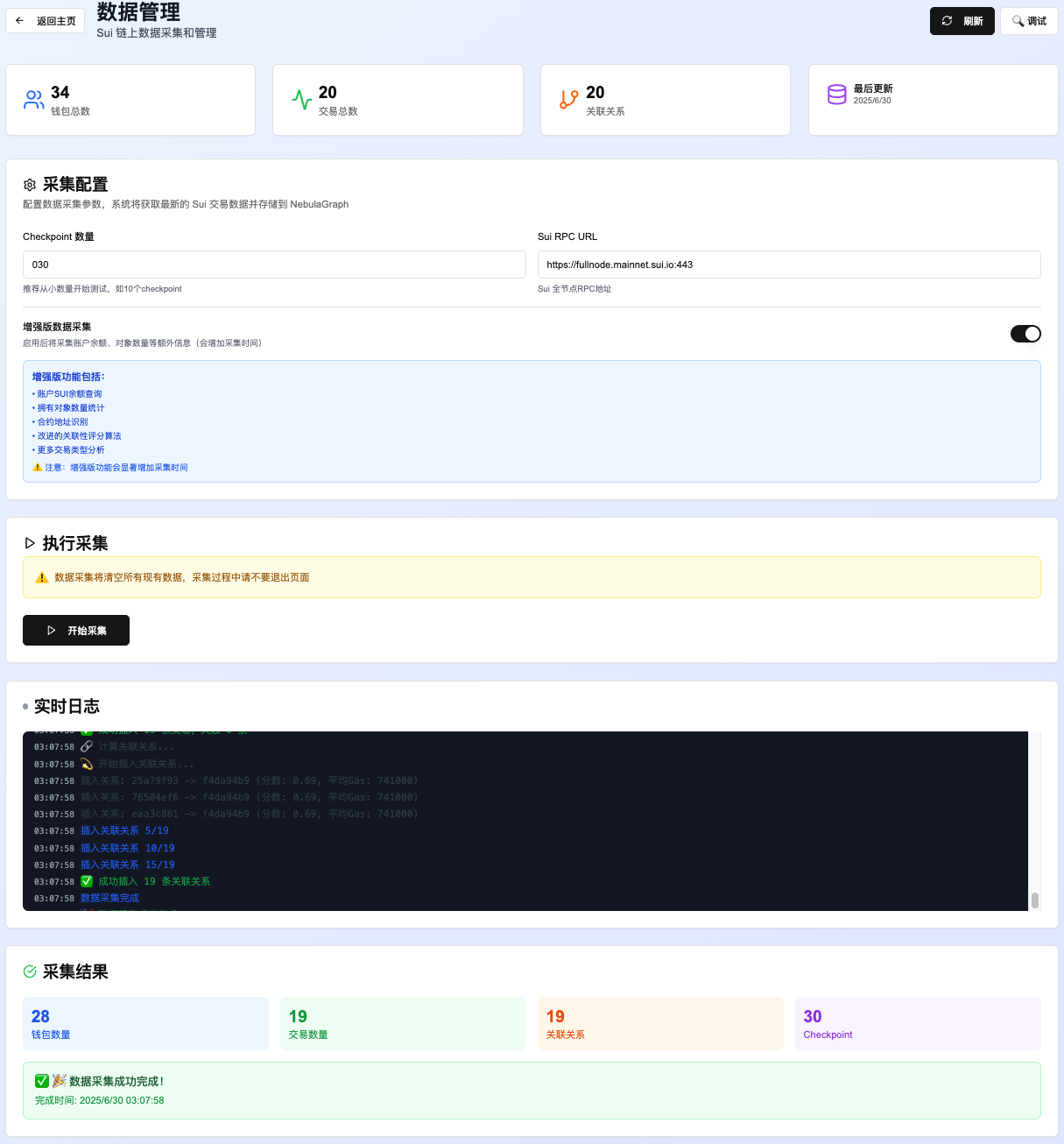Click the warning triangle in yellow alert
The height and width of the screenshot is (1144, 1064).
pyautogui.click(x=41, y=577)
